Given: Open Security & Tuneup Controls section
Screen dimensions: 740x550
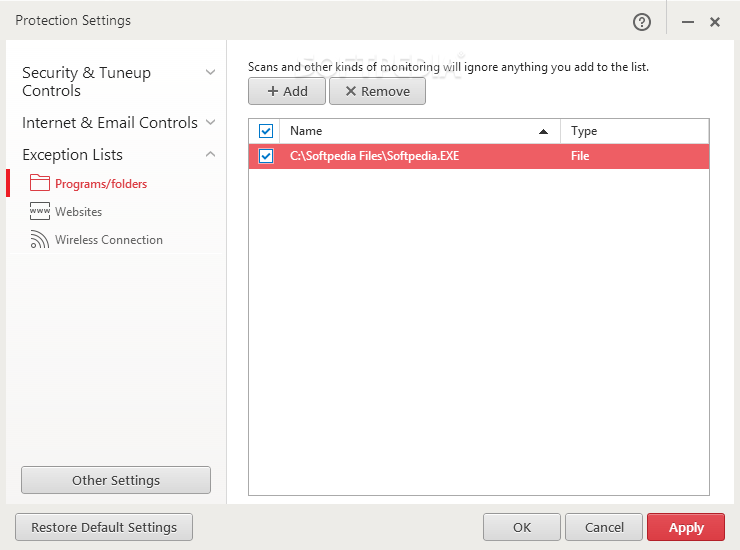Looking at the screenshot, I should [x=86, y=81].
